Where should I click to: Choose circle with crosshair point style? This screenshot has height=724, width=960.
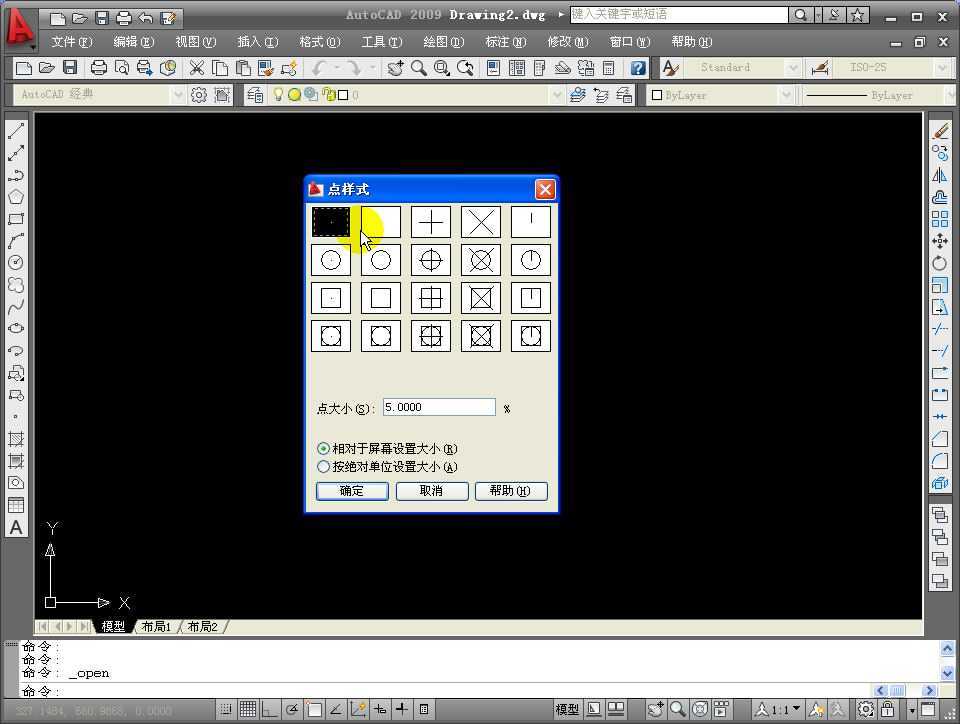[x=430, y=260]
